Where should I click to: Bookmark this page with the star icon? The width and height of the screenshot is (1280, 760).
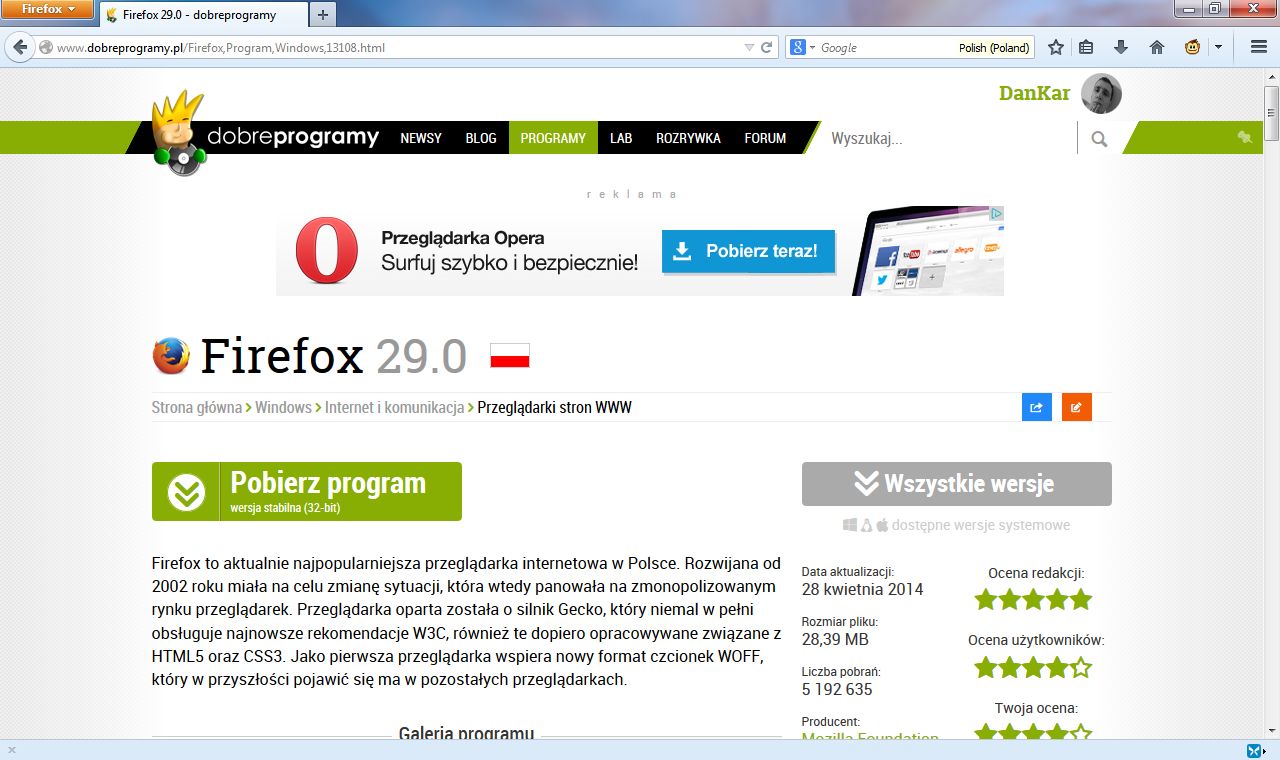(x=1055, y=46)
